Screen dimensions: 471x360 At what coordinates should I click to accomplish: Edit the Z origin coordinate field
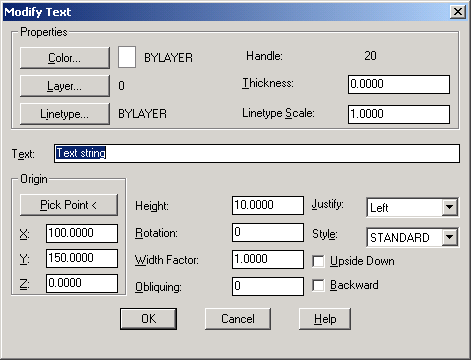coord(82,283)
